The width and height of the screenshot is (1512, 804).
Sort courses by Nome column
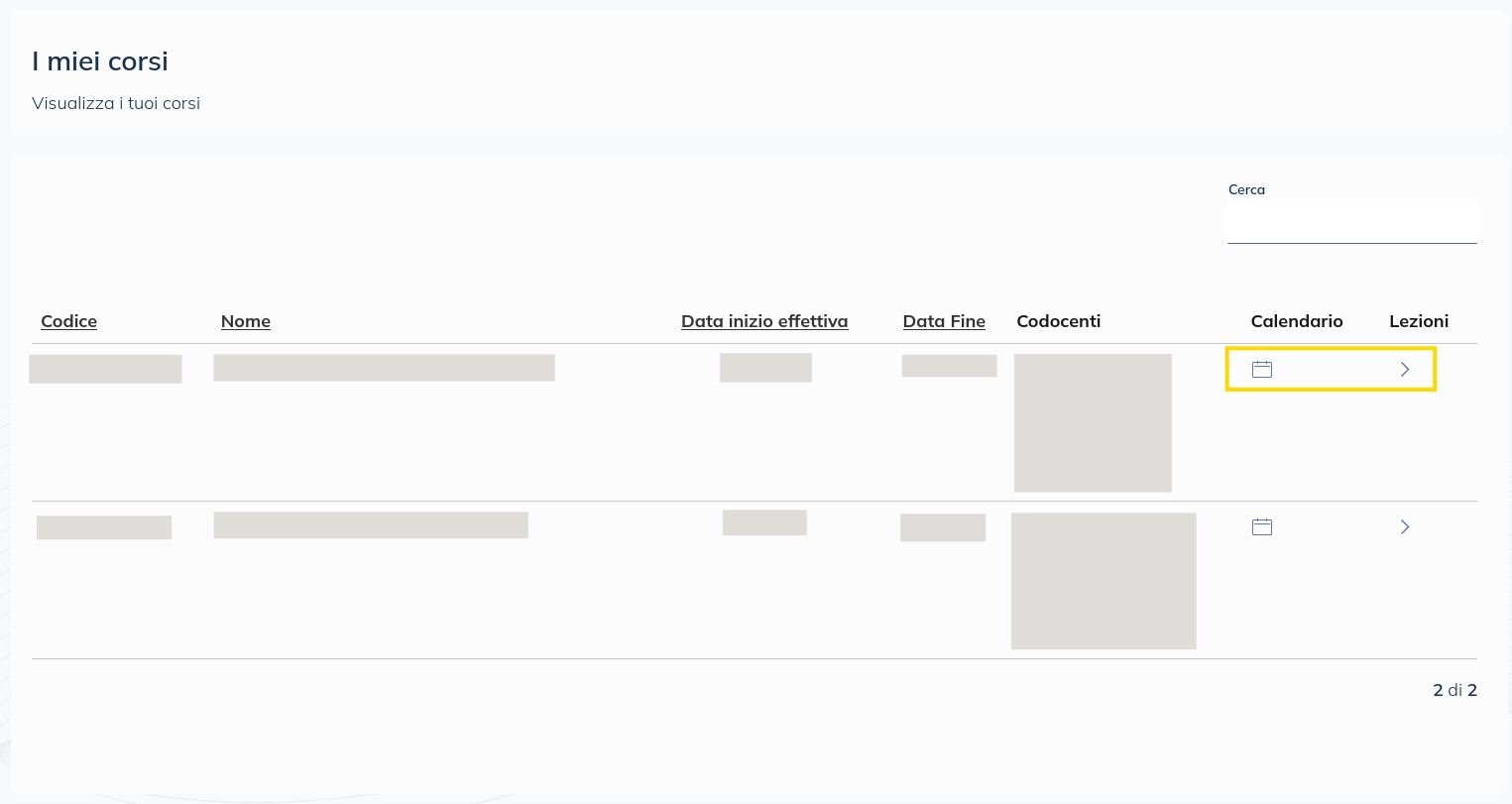click(x=246, y=321)
